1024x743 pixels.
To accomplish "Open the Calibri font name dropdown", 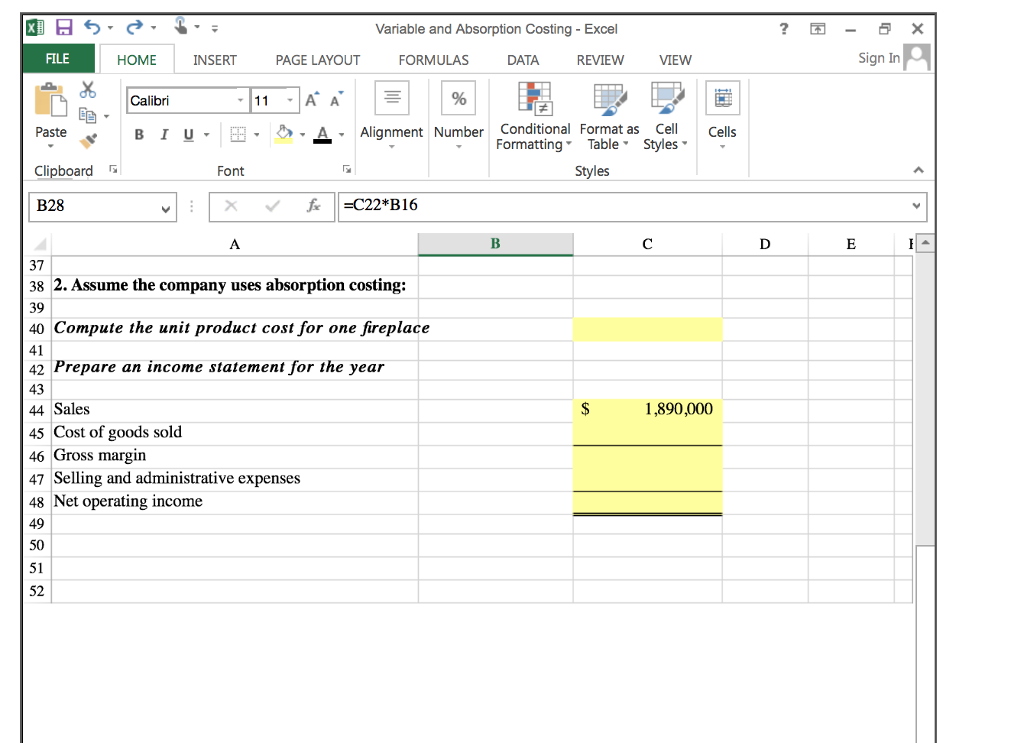I will click(240, 100).
